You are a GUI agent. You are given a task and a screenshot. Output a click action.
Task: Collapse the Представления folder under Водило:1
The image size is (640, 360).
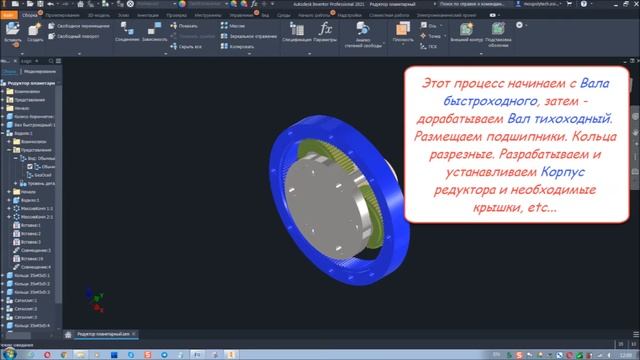[x=9, y=150]
